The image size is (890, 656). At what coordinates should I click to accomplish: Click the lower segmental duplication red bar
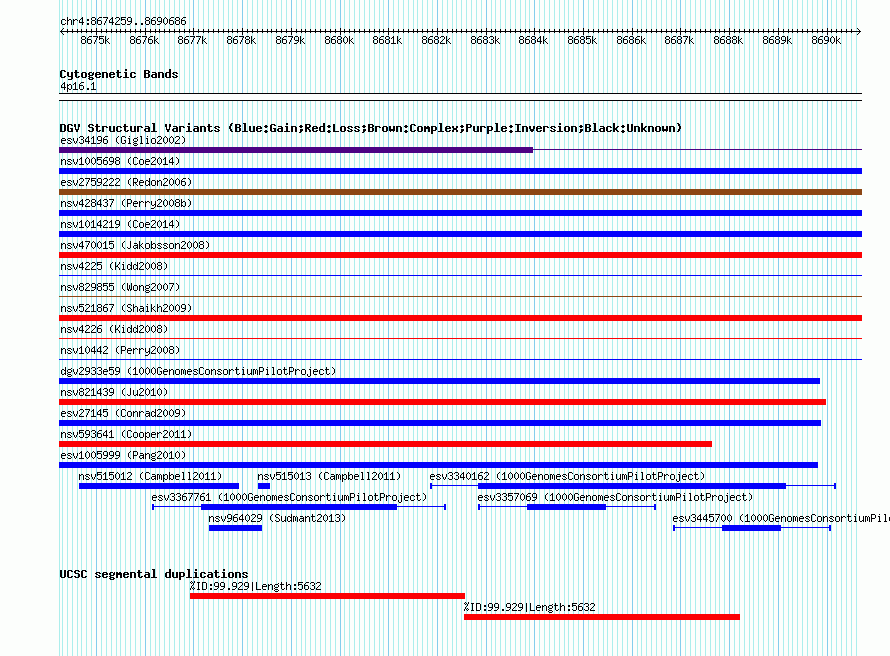pyautogui.click(x=602, y=617)
